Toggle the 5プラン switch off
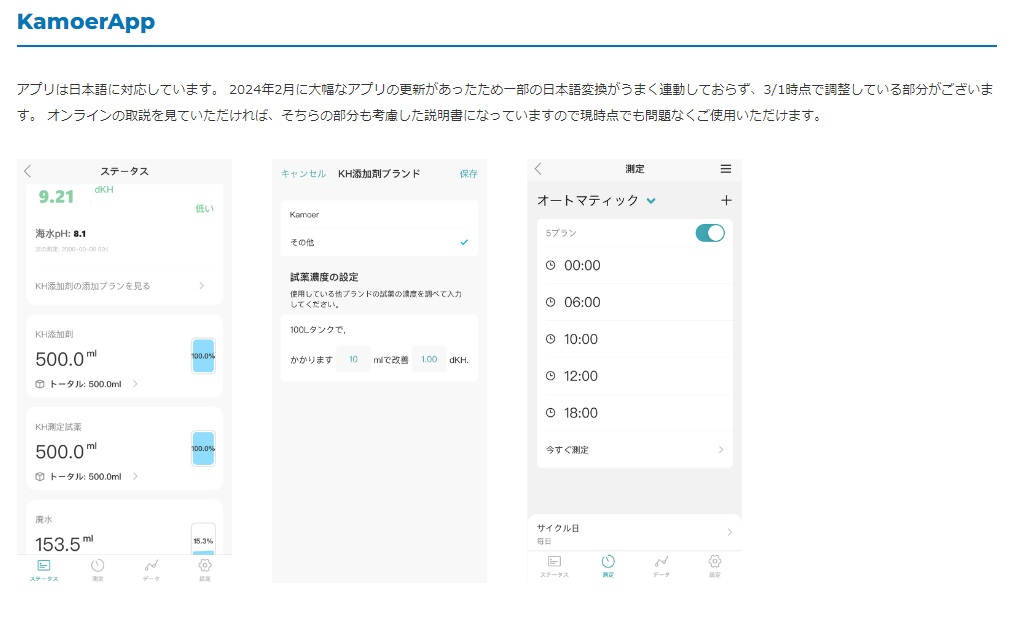The height and width of the screenshot is (618, 1010). pyautogui.click(x=710, y=233)
